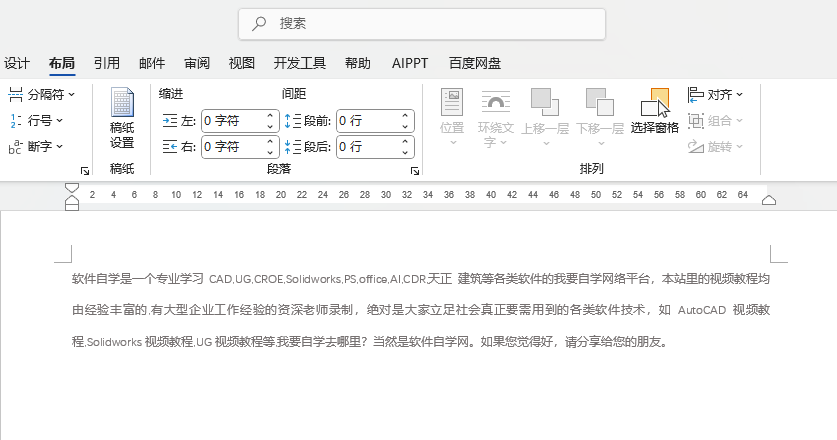Image resolution: width=837 pixels, height=440 pixels.
Task: Open the 审阅 review tab
Action: (197, 63)
